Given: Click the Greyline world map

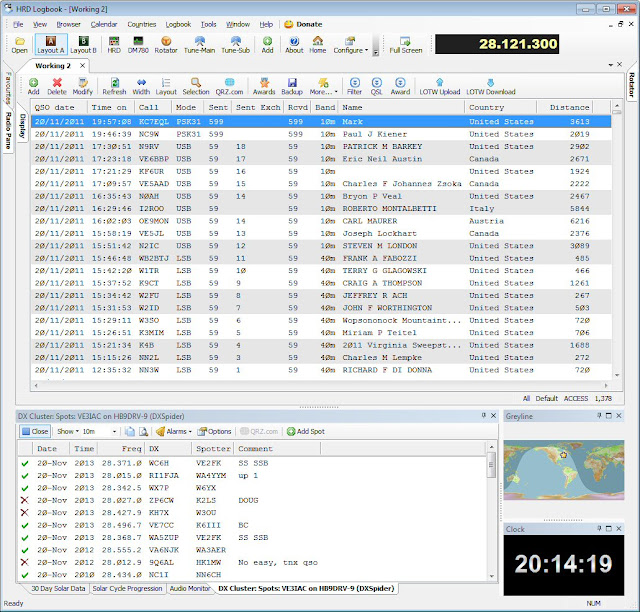Looking at the screenshot, I should point(564,470).
